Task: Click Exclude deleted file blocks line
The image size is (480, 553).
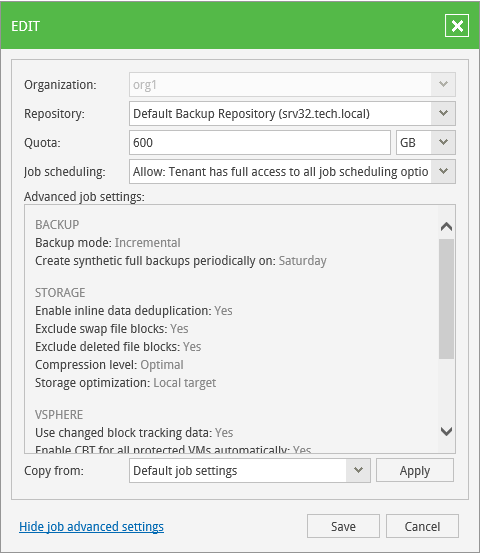Action: pyautogui.click(x=118, y=347)
